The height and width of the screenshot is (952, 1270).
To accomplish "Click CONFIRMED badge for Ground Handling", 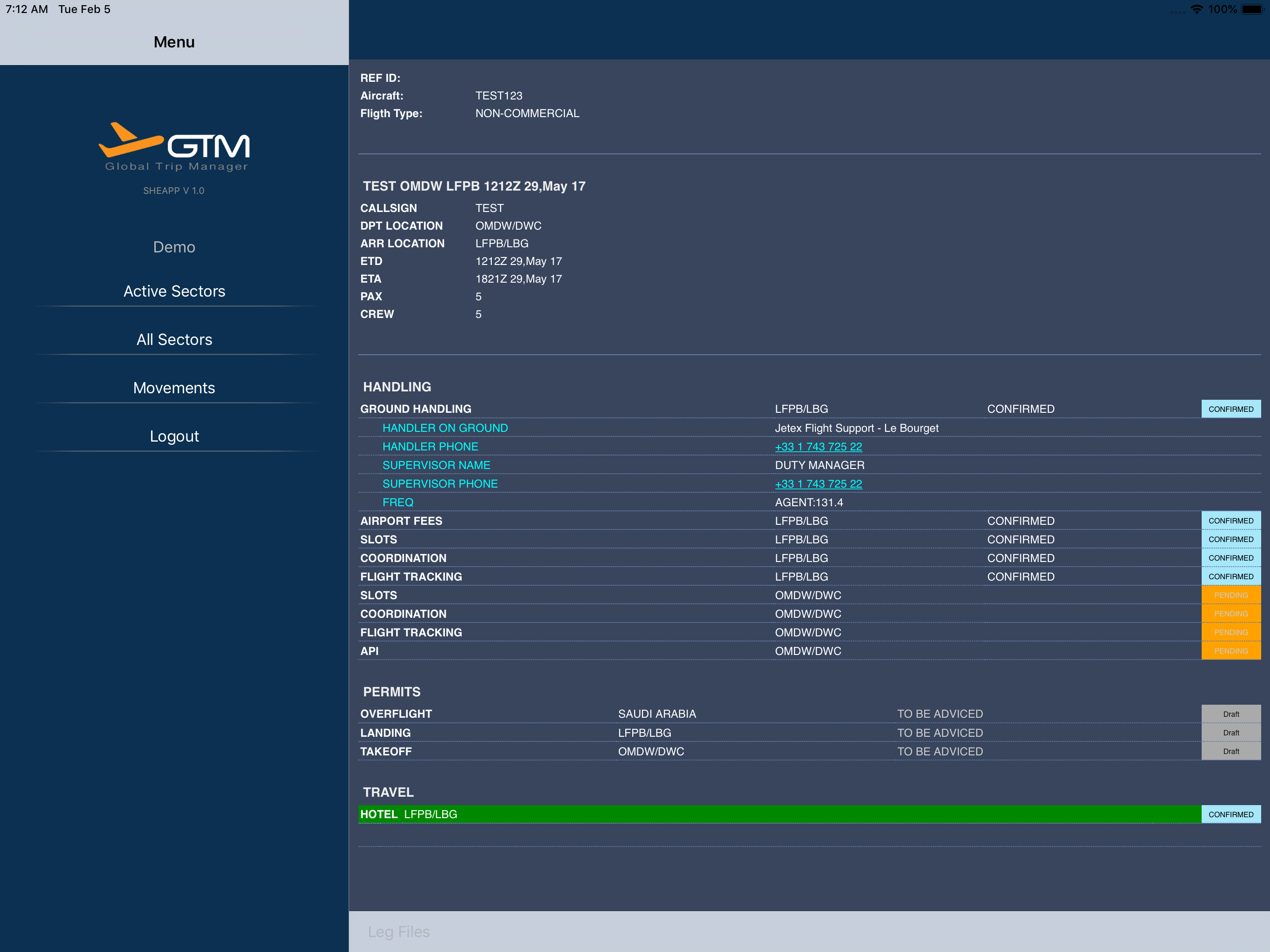I will click(1231, 409).
